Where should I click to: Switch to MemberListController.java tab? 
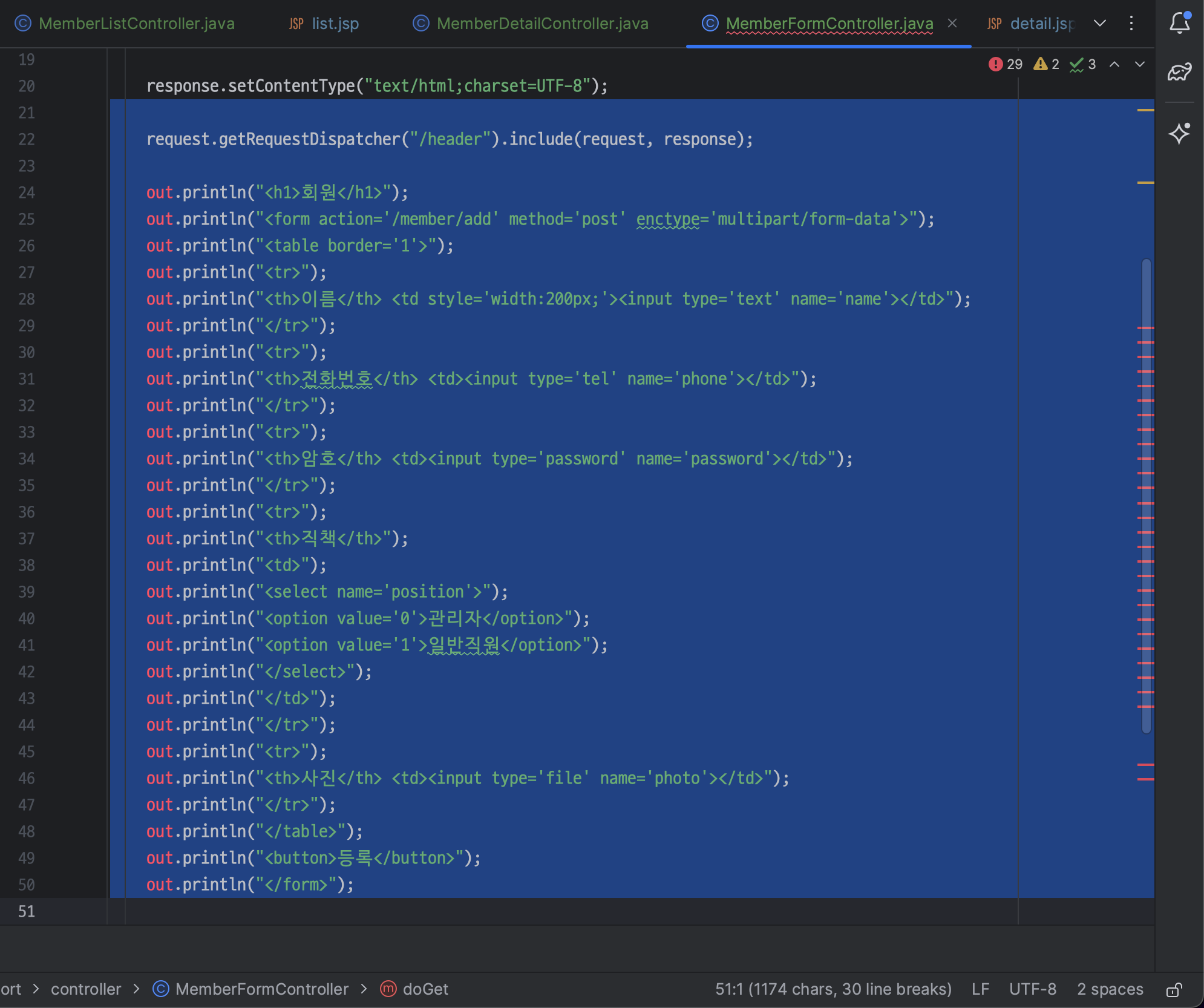[136, 24]
